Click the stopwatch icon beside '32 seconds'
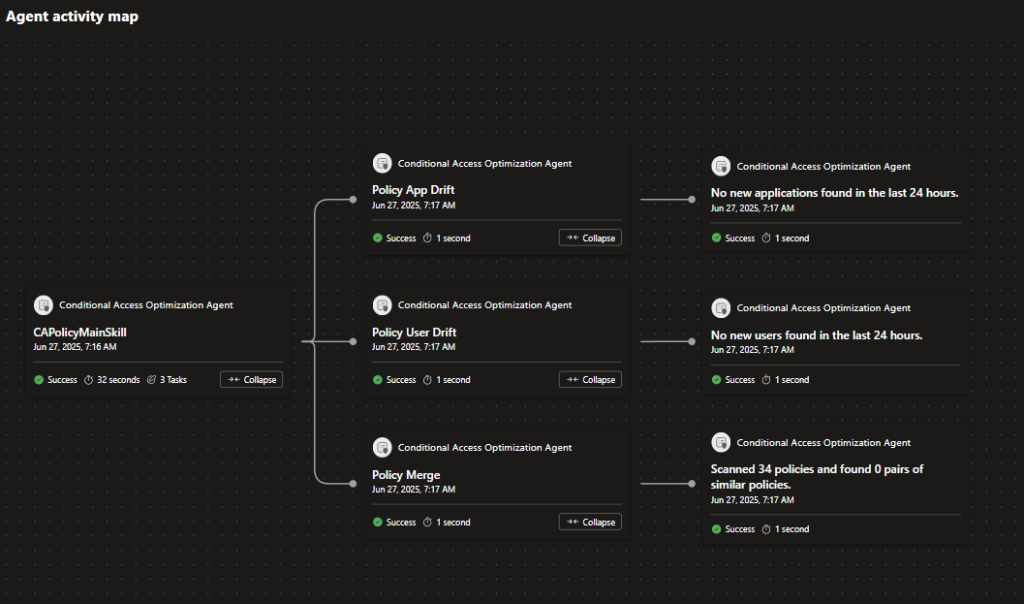The image size is (1024, 604). (x=88, y=379)
